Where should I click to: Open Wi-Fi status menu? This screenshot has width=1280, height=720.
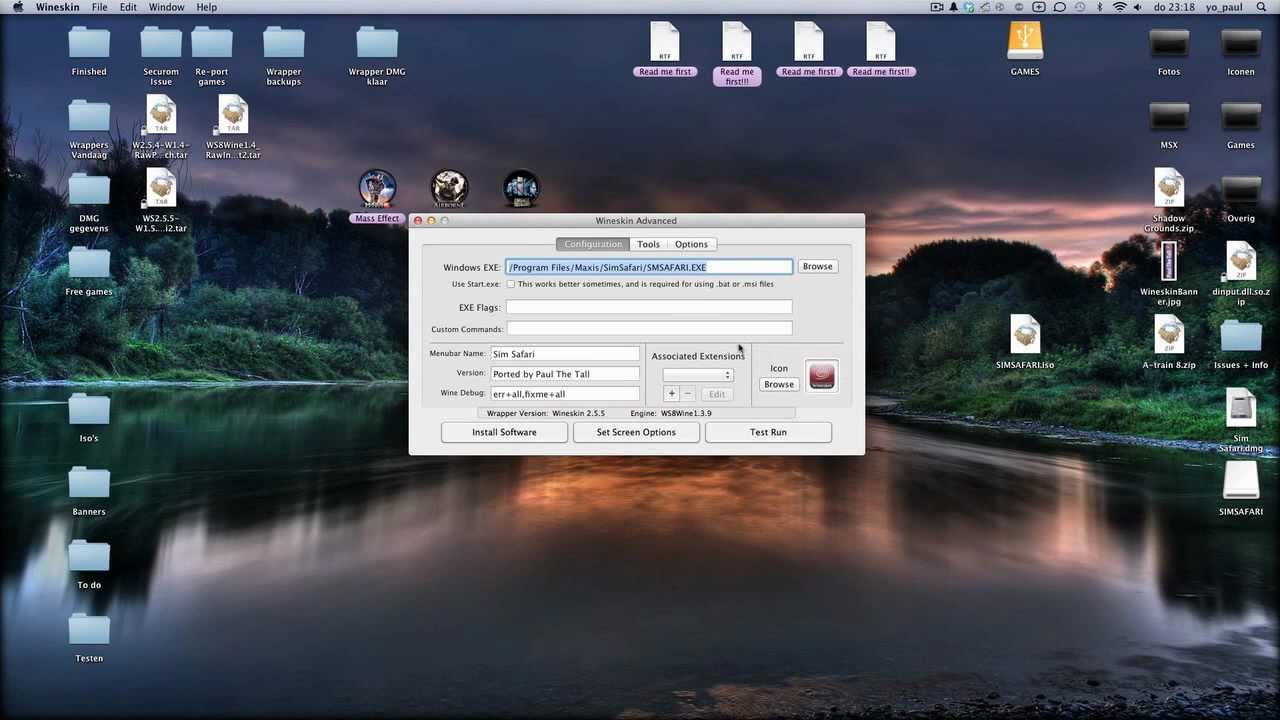[1120, 7]
